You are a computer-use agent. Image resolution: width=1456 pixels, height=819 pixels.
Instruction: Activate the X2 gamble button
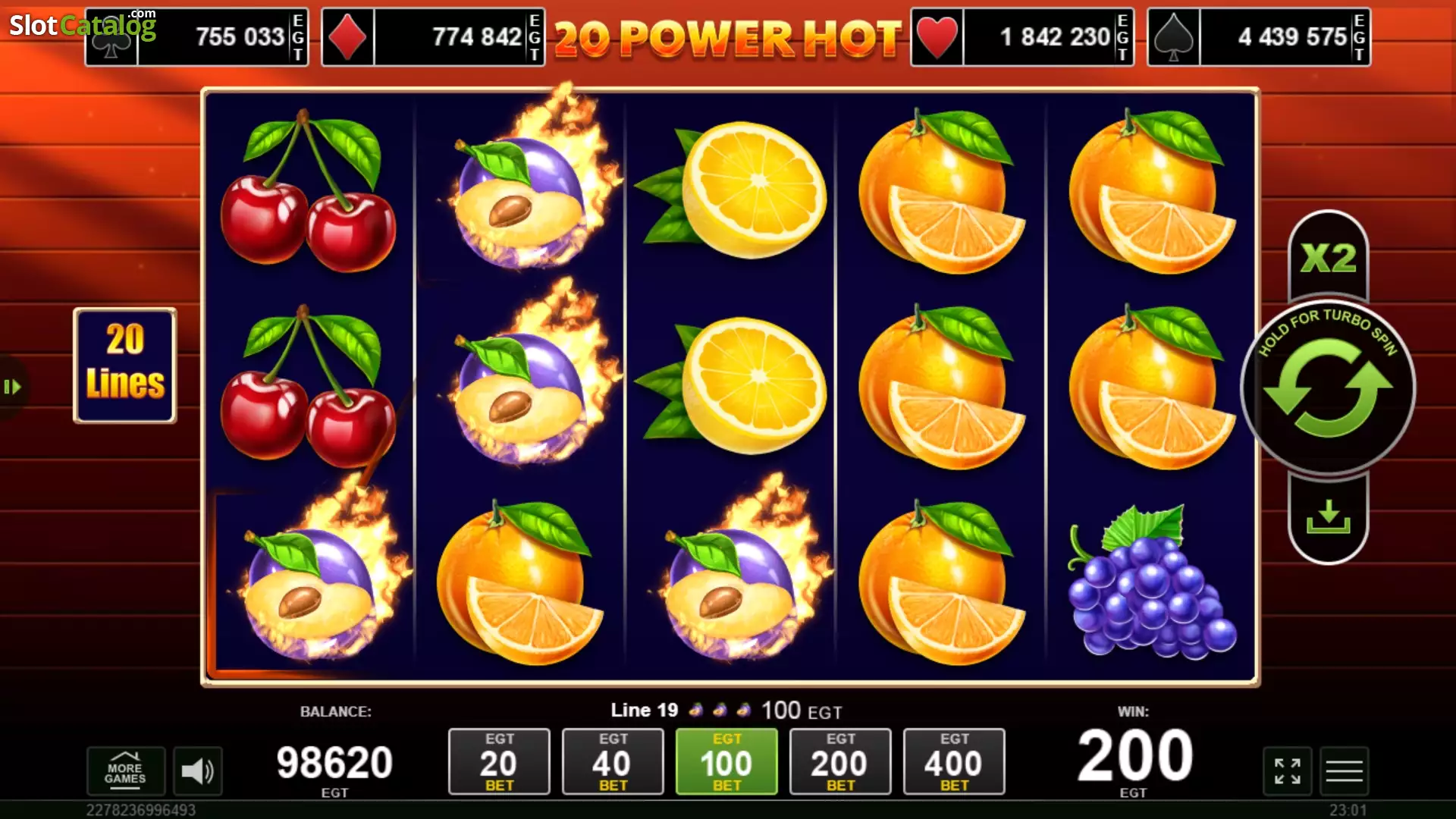tap(1328, 256)
